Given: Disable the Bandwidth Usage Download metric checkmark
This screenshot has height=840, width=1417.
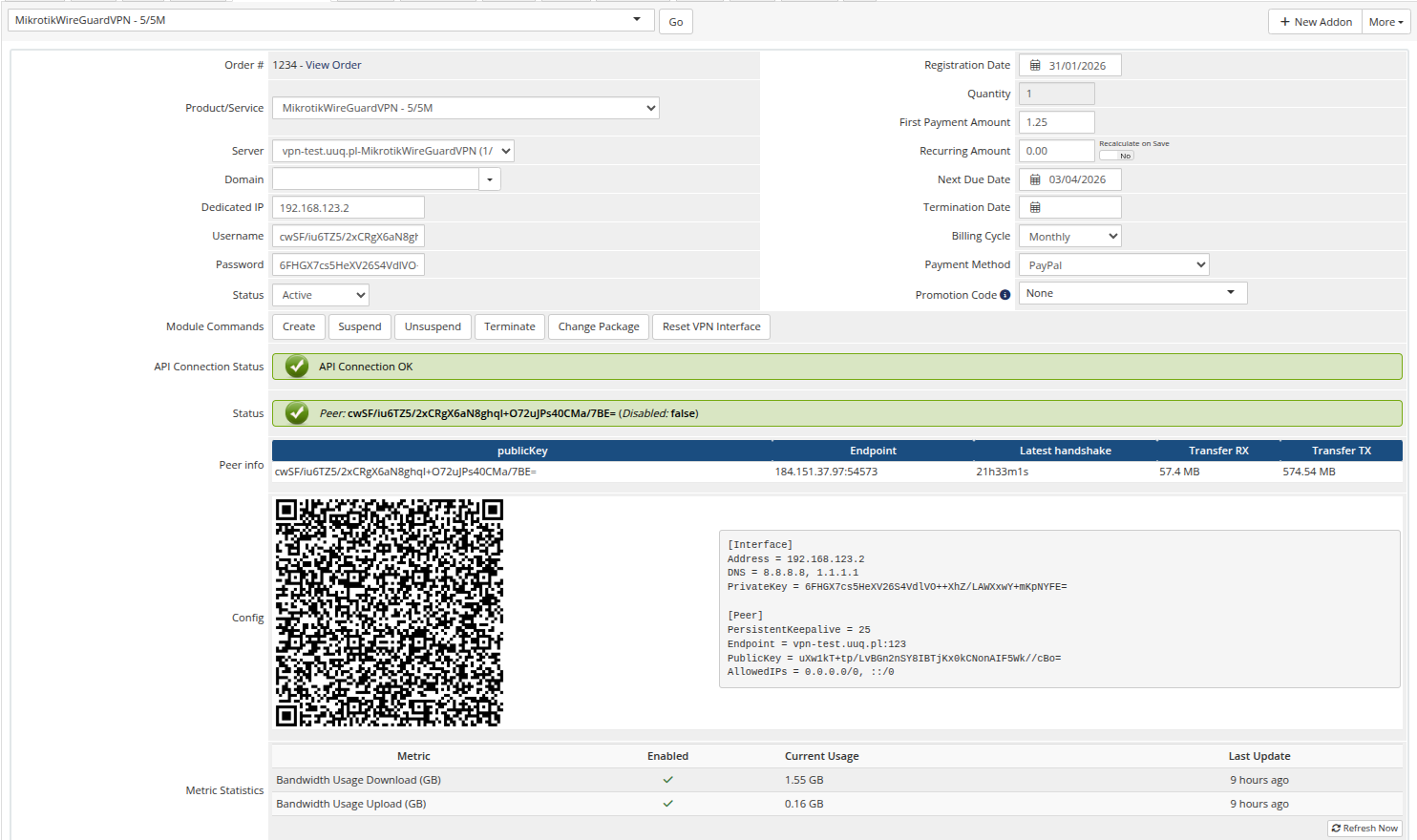Looking at the screenshot, I should pyautogui.click(x=667, y=779).
